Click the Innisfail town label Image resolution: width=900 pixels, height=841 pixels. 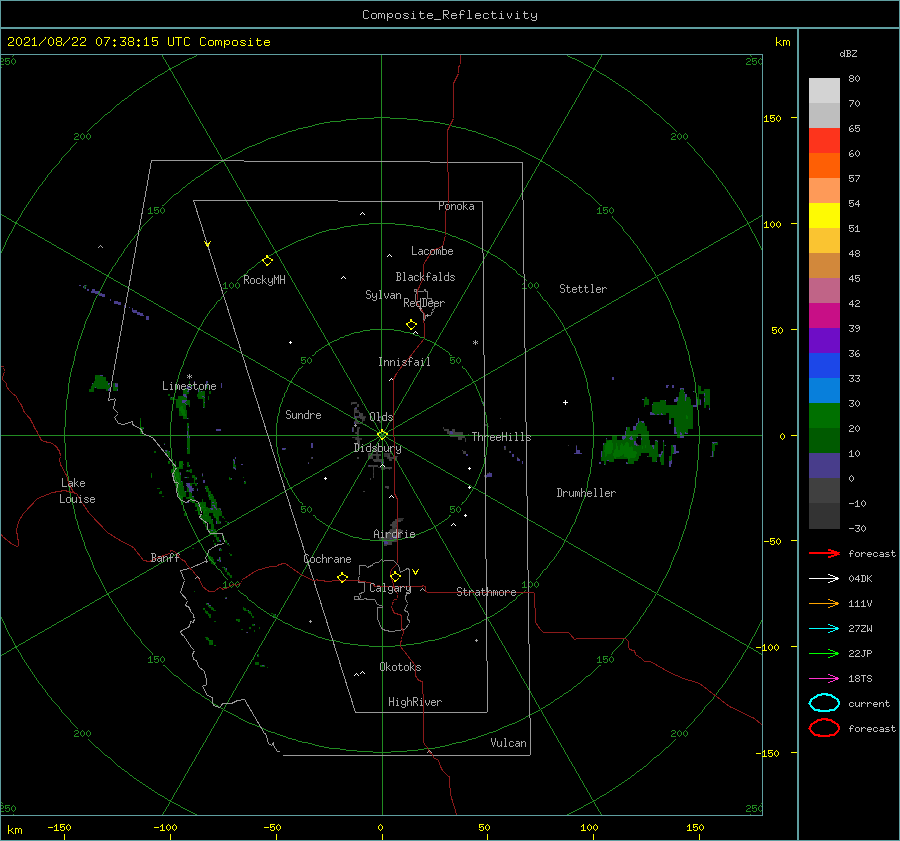[x=404, y=362]
